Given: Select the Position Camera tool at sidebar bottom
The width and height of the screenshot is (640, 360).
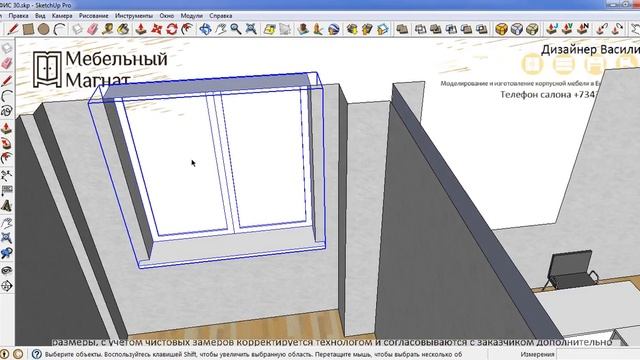Looking at the screenshot, I should (x=7, y=286).
